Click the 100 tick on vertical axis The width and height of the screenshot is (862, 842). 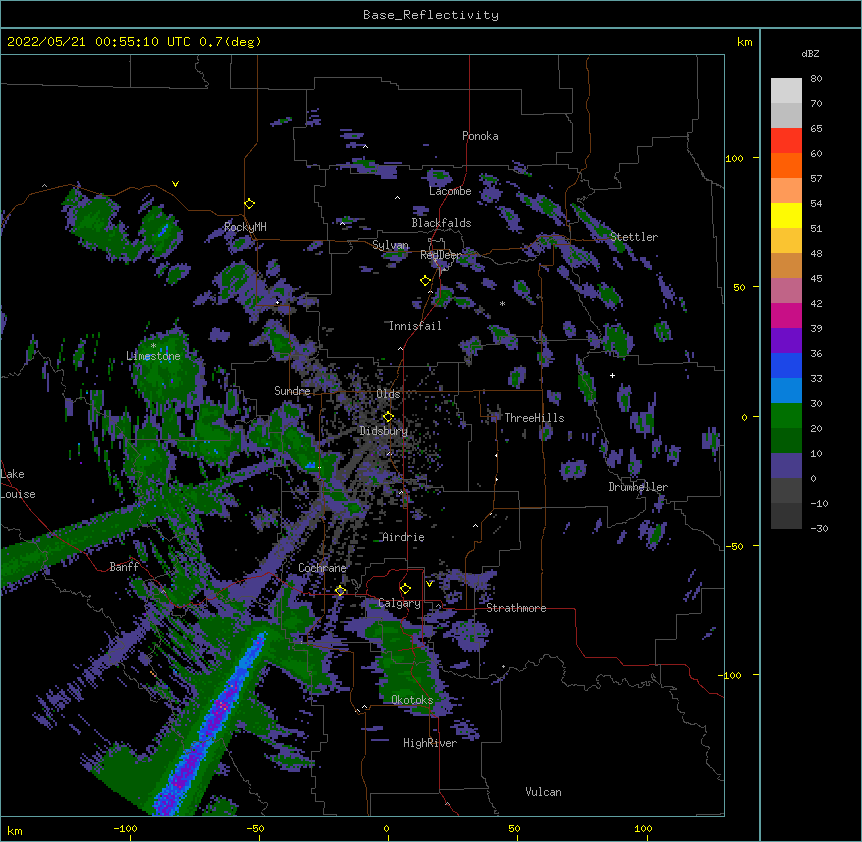pos(734,158)
